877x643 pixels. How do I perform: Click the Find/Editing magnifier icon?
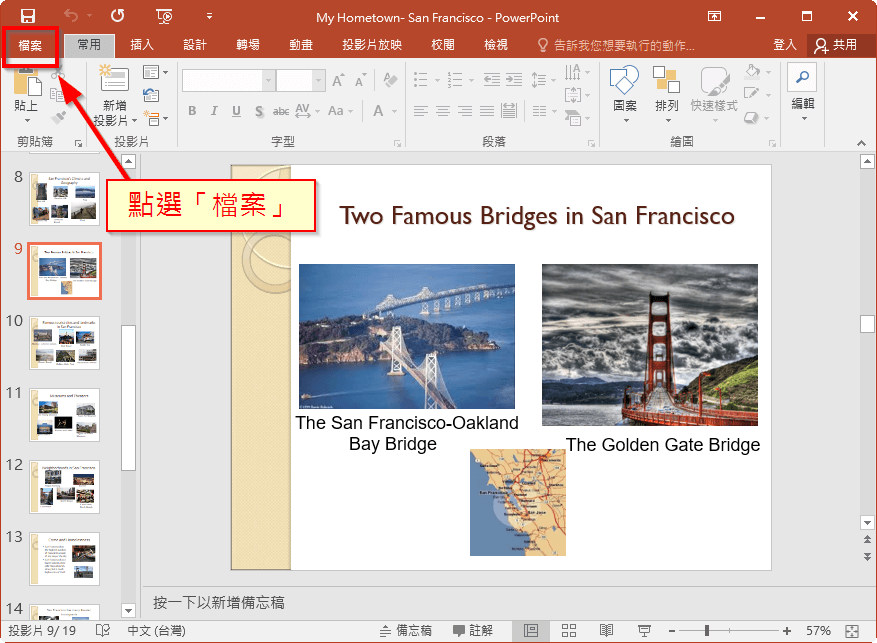tap(802, 76)
